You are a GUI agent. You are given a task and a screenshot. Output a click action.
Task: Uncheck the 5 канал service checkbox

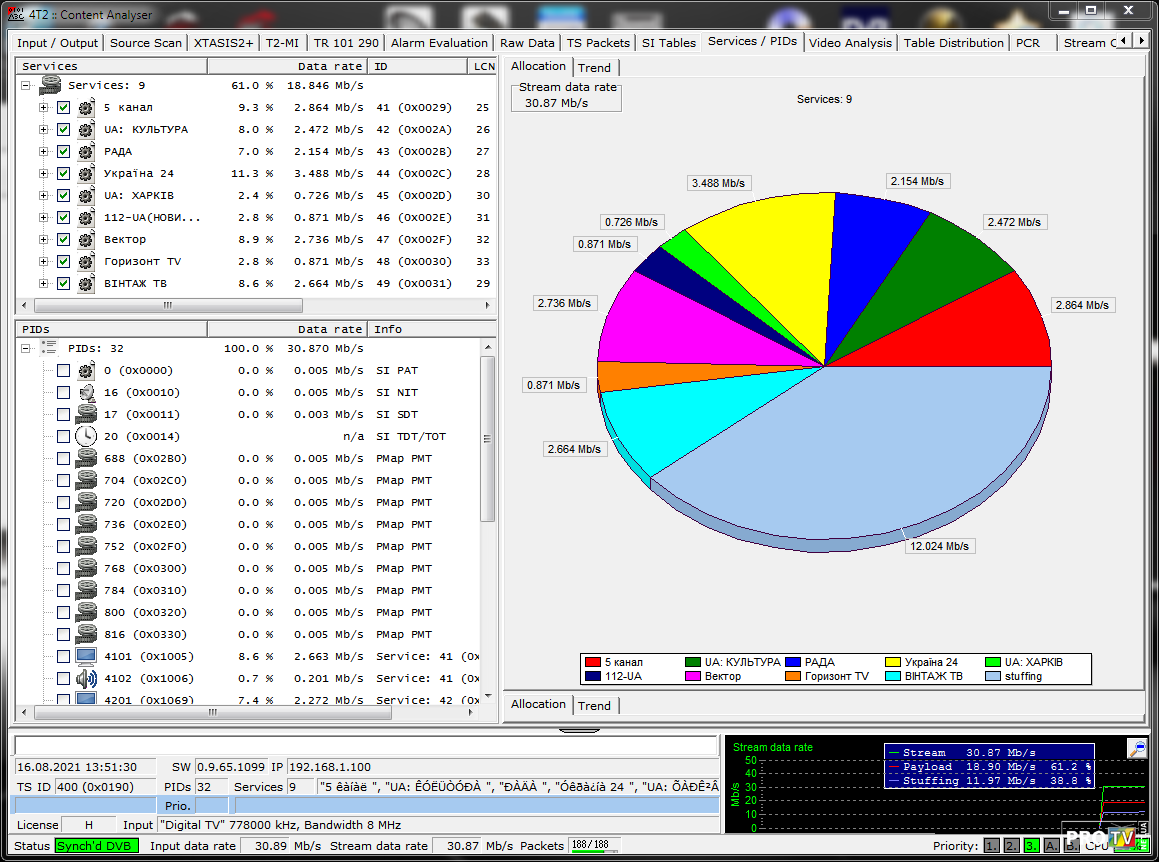[64, 107]
